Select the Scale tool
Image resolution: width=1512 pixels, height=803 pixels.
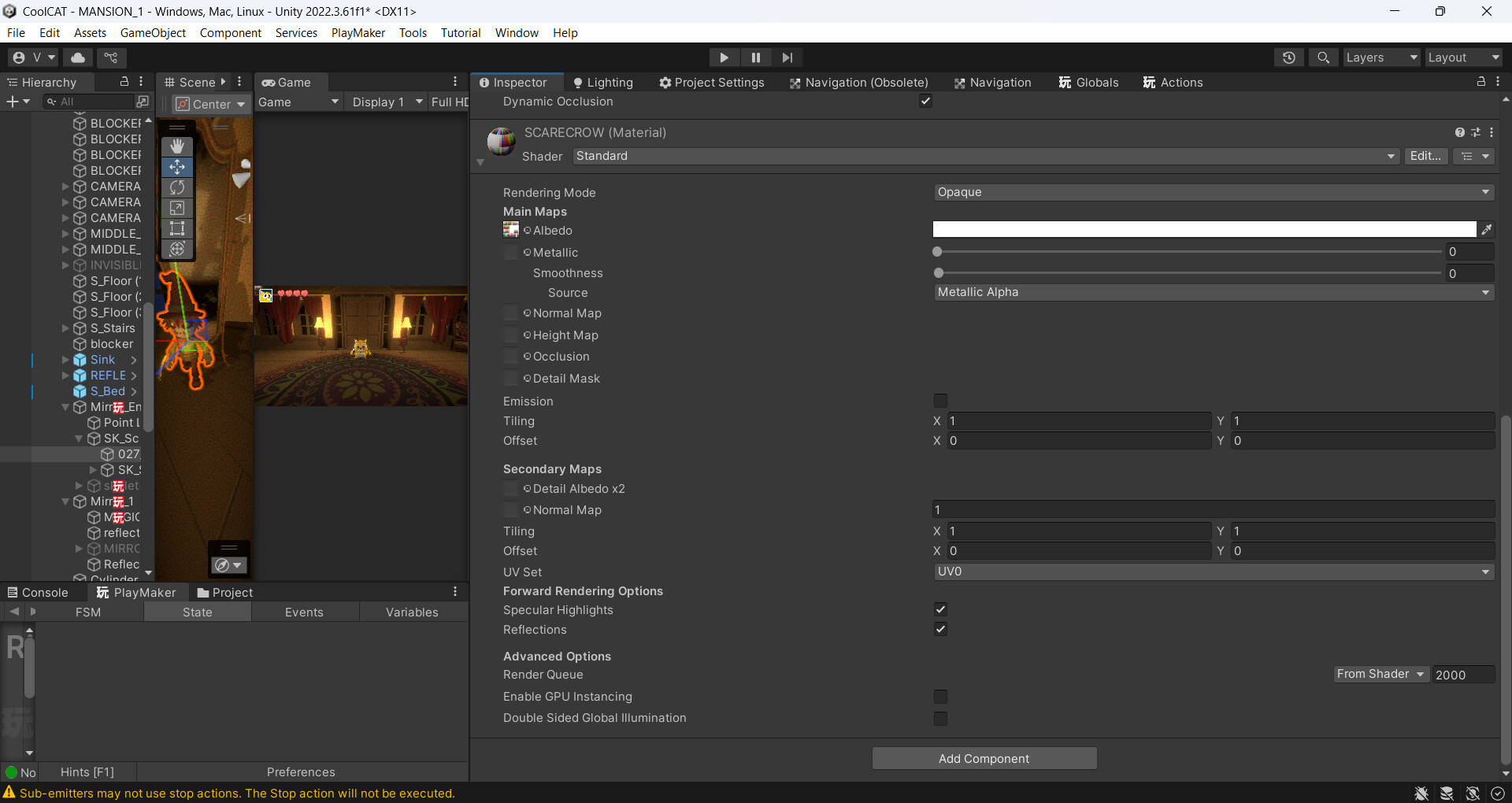[177, 208]
